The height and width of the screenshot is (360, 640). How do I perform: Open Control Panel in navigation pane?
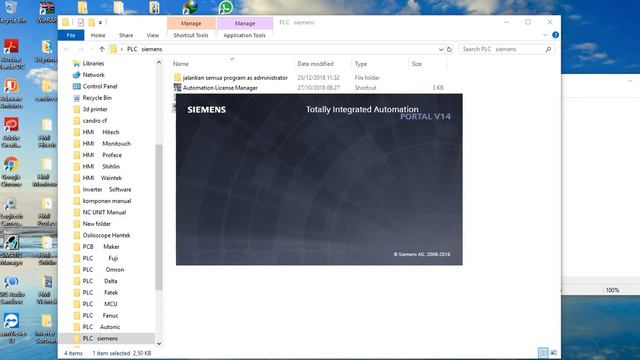[x=100, y=86]
